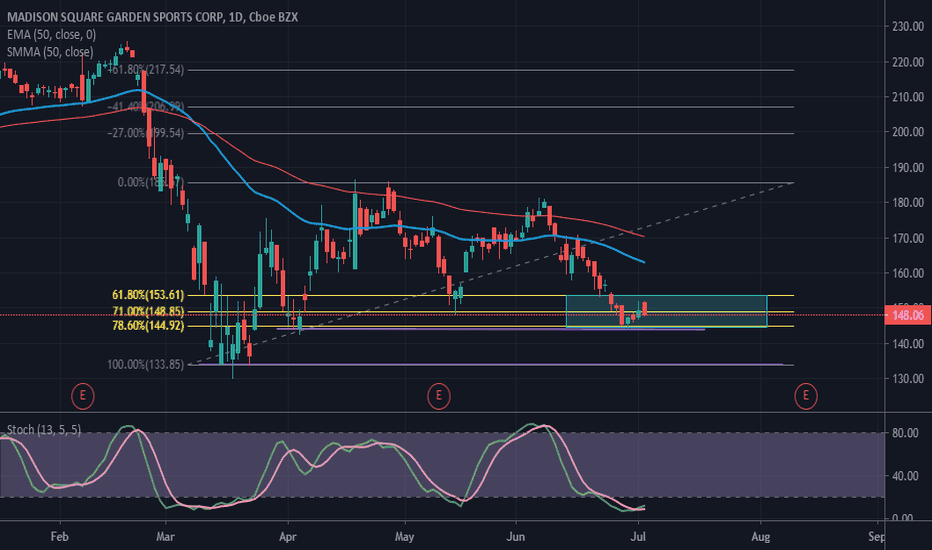
Task: Click the 230.00 price axis label
Action: click(x=908, y=26)
